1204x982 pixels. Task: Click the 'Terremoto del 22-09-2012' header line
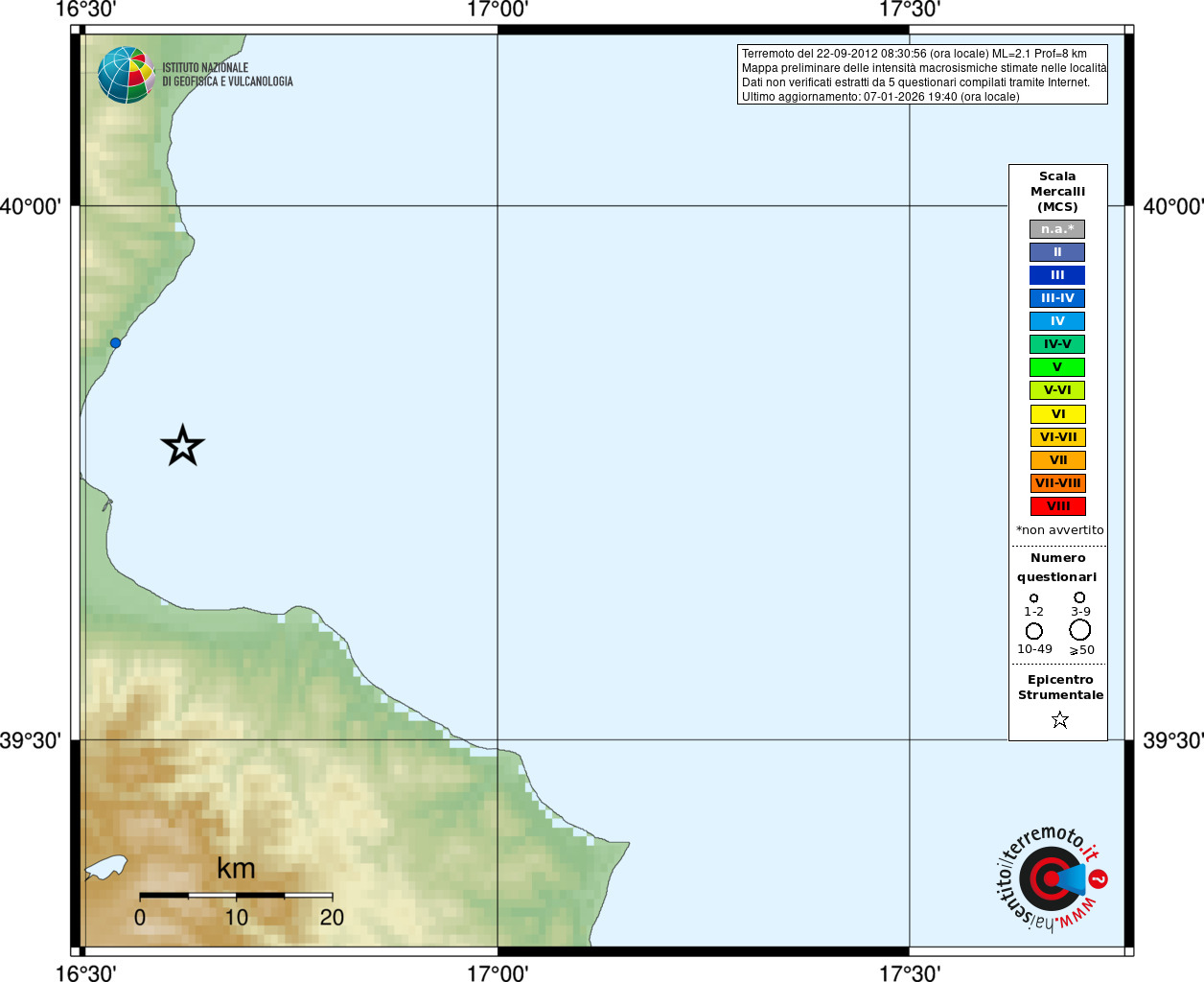914,54
